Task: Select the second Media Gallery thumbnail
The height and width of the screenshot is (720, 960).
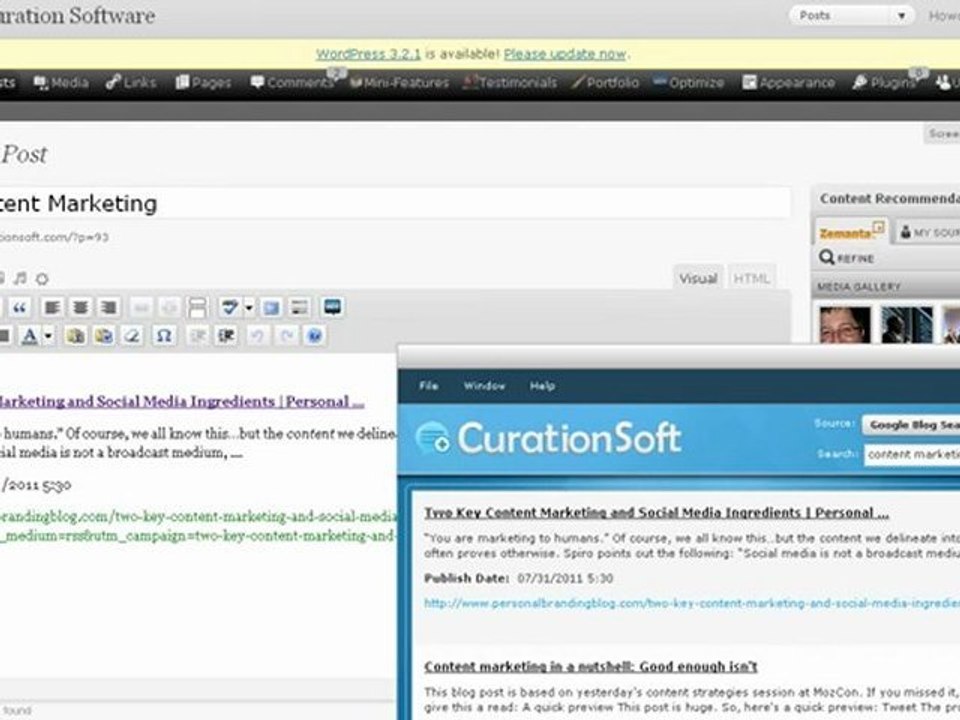Action: point(907,325)
